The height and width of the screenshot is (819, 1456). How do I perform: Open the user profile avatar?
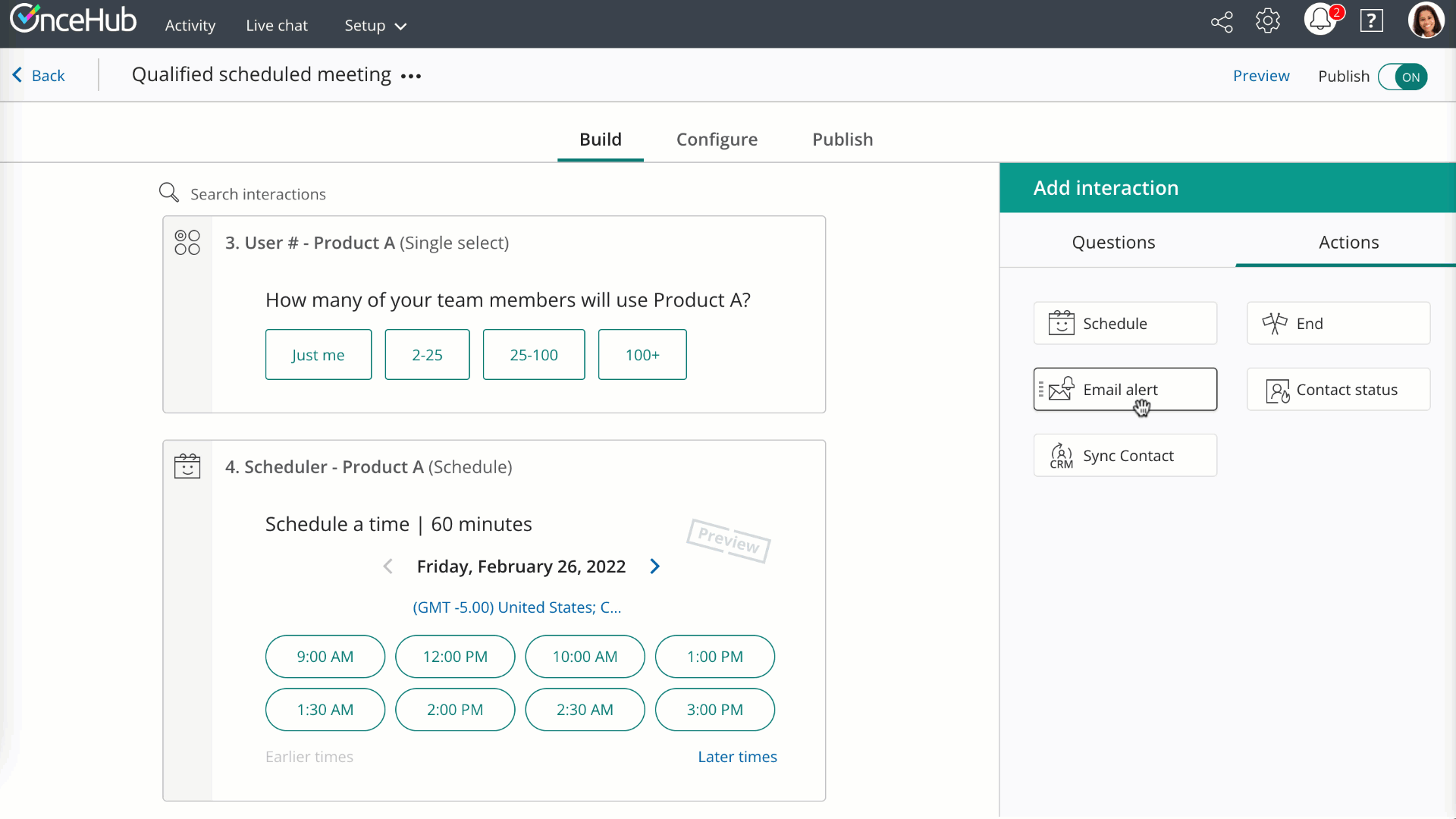click(x=1426, y=20)
